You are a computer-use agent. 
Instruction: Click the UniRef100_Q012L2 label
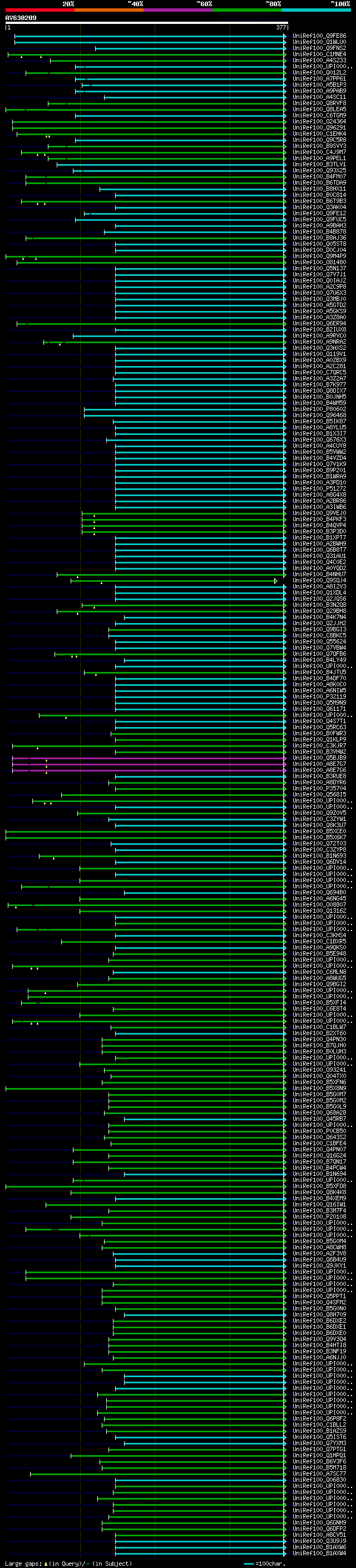pos(319,72)
